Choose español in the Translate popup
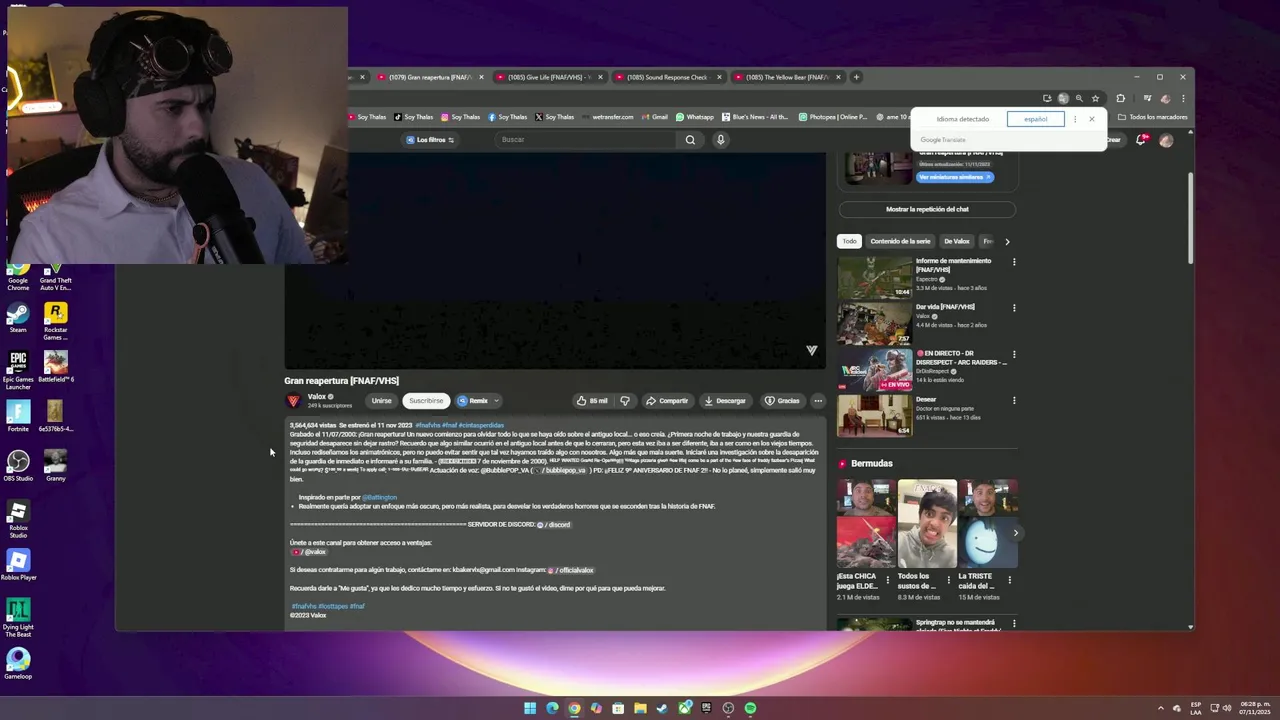Image resolution: width=1280 pixels, height=720 pixels. click(1036, 119)
